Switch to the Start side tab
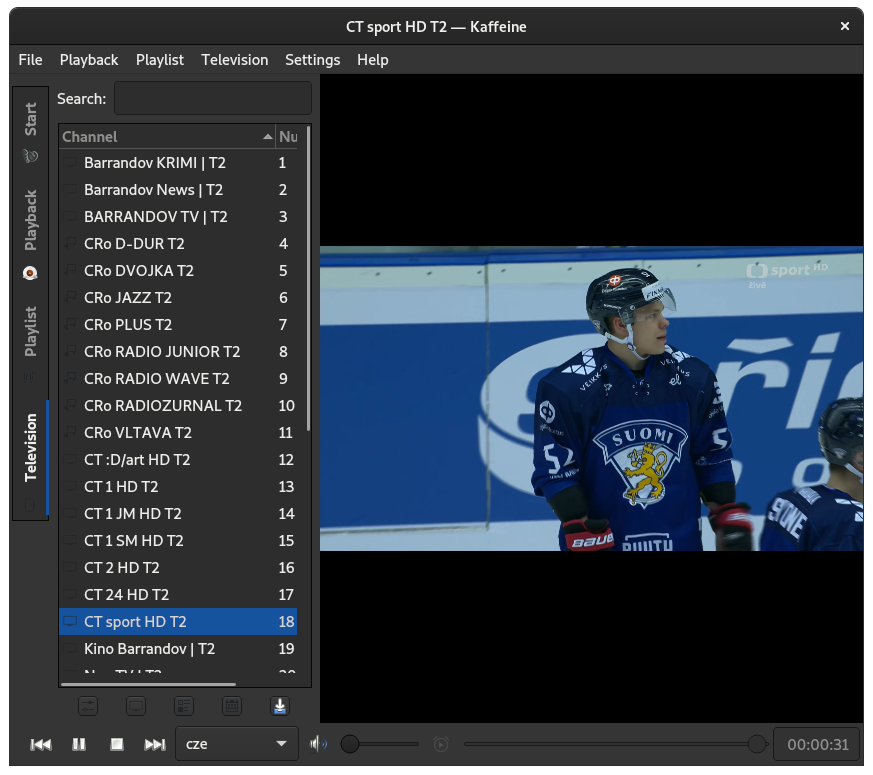This screenshot has width=873, height=775. [x=31, y=131]
